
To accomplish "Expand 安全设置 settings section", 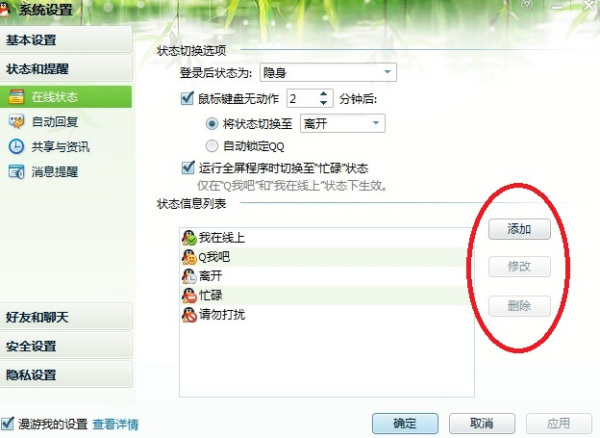I will [x=66, y=346].
